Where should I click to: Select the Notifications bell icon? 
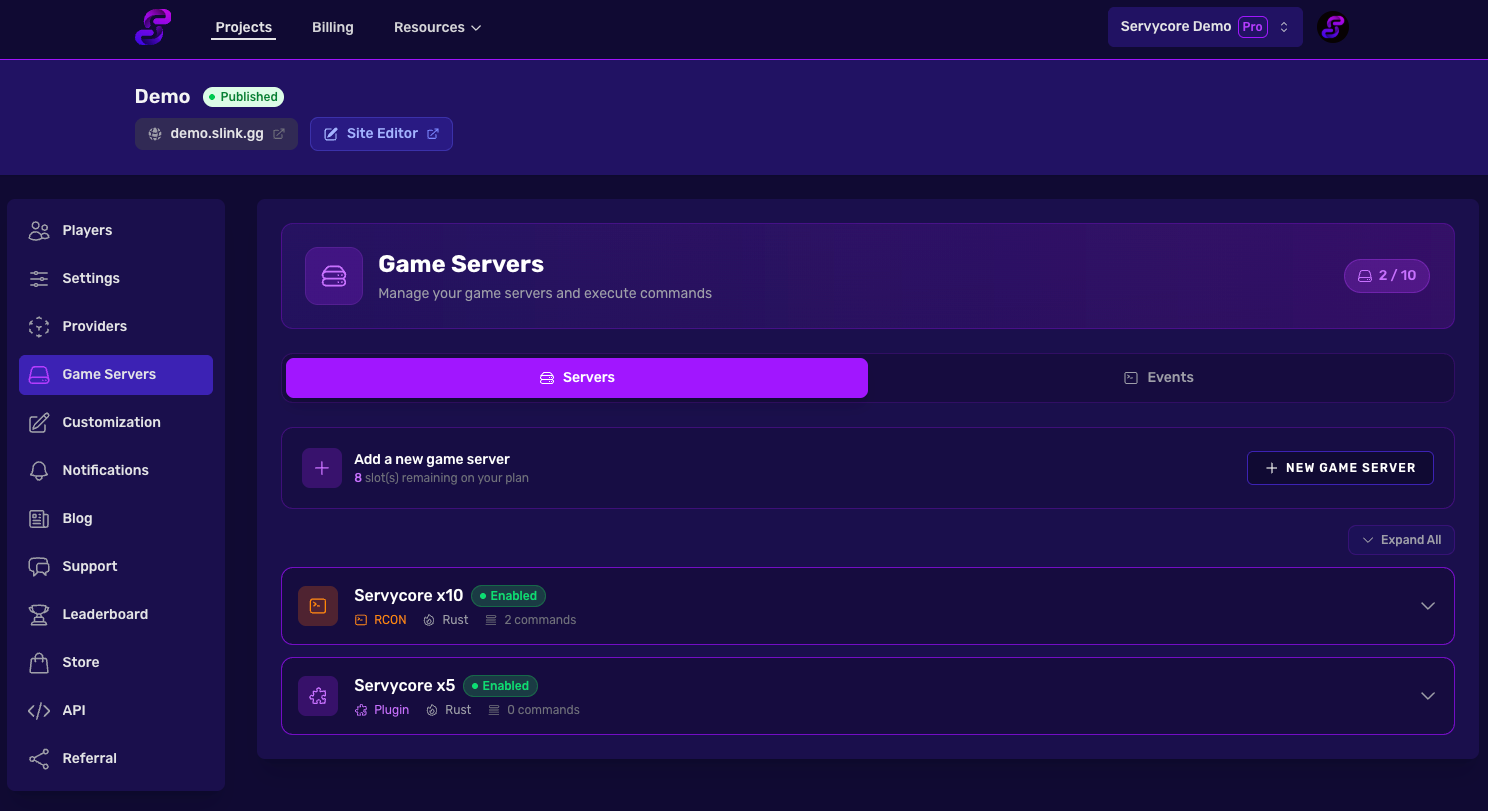point(38,470)
